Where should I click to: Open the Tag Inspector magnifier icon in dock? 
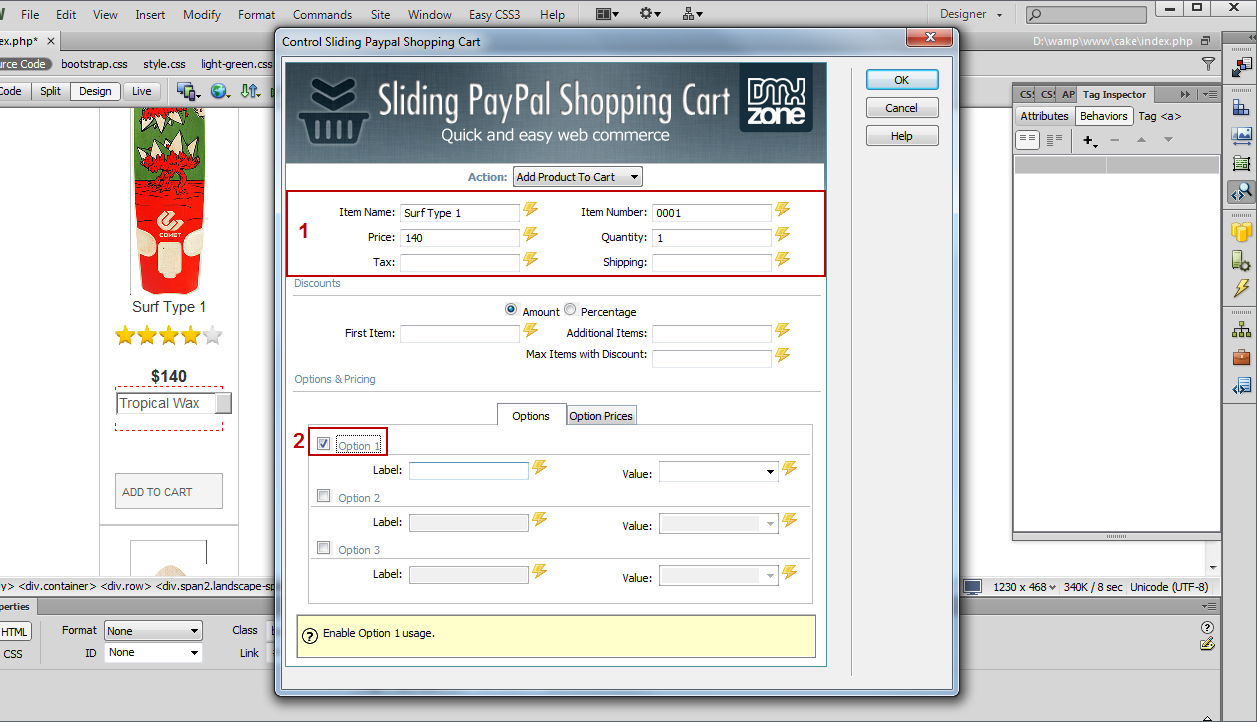1242,191
